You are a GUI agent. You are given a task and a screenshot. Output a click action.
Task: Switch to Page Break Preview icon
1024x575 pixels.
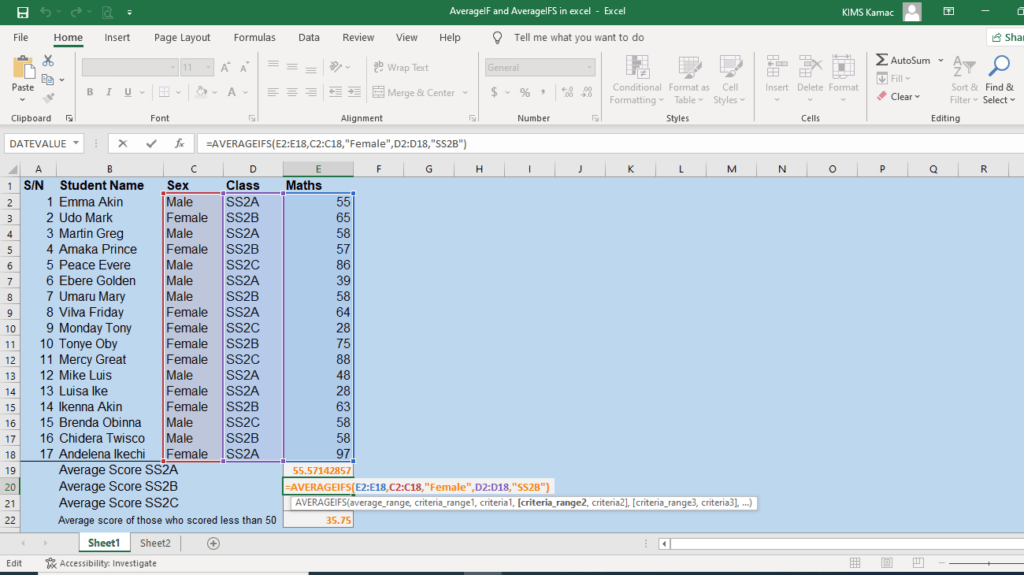[918, 563]
